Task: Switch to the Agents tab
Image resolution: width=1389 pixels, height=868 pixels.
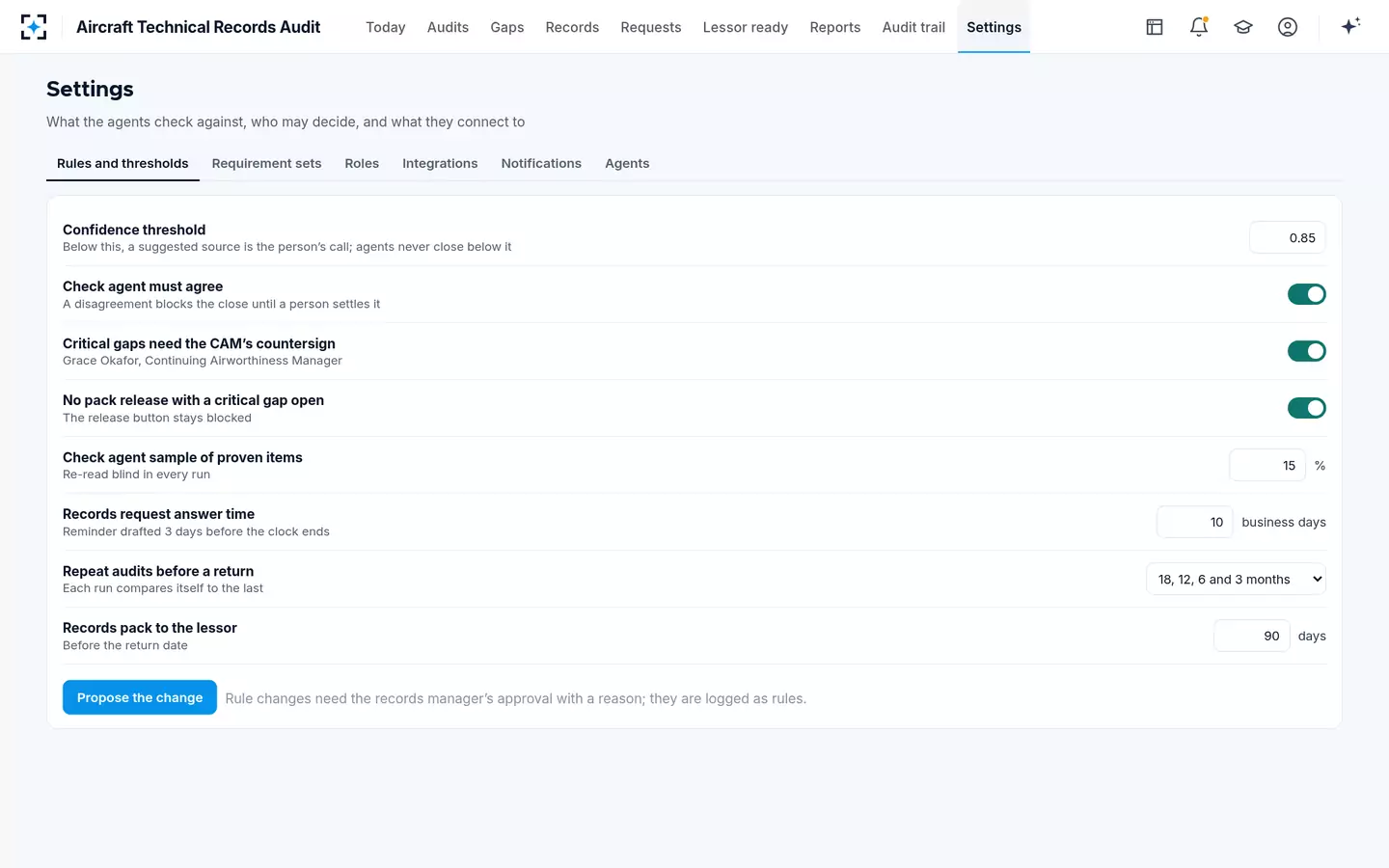Action: pos(627,164)
